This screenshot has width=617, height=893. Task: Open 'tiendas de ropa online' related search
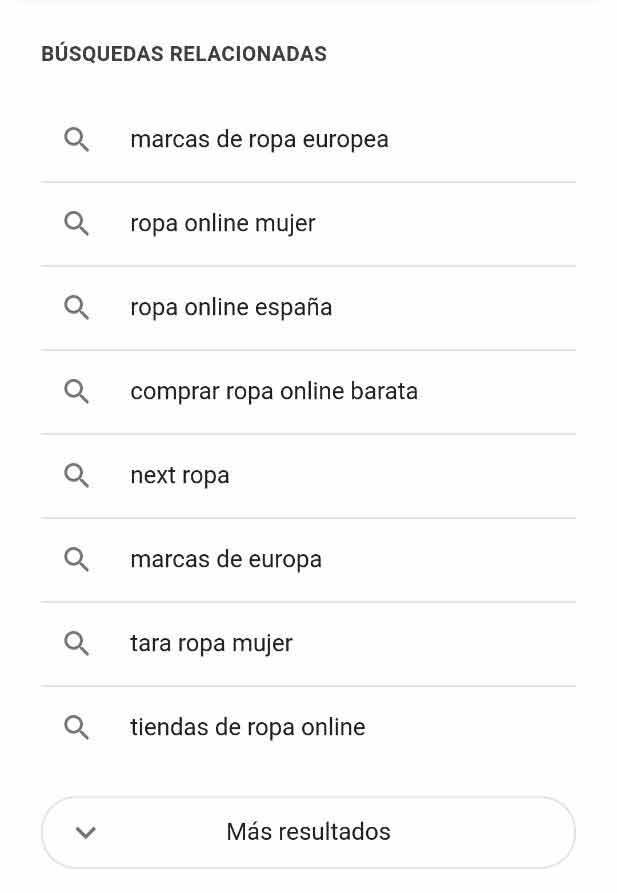[x=248, y=728]
